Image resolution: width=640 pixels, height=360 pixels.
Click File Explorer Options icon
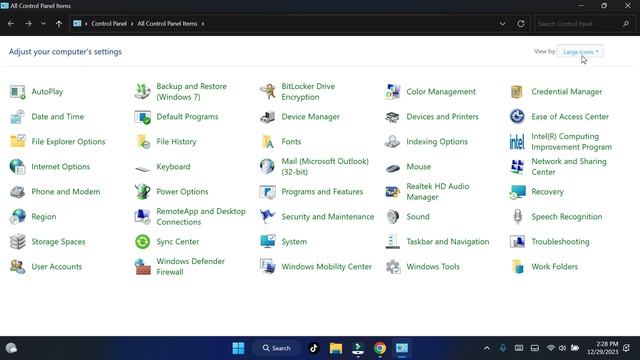[18, 142]
